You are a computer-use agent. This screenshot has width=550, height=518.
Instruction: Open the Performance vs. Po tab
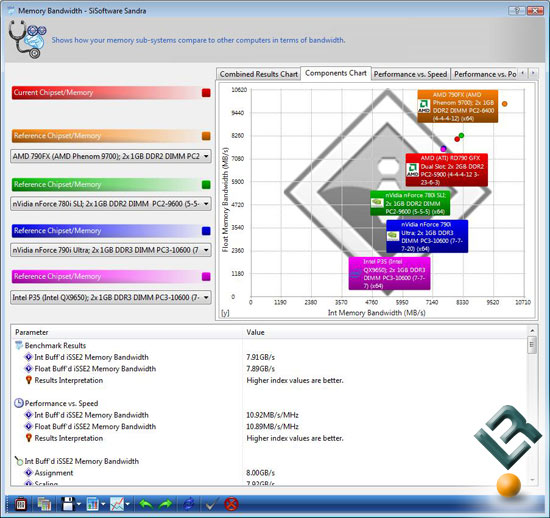tap(485, 74)
